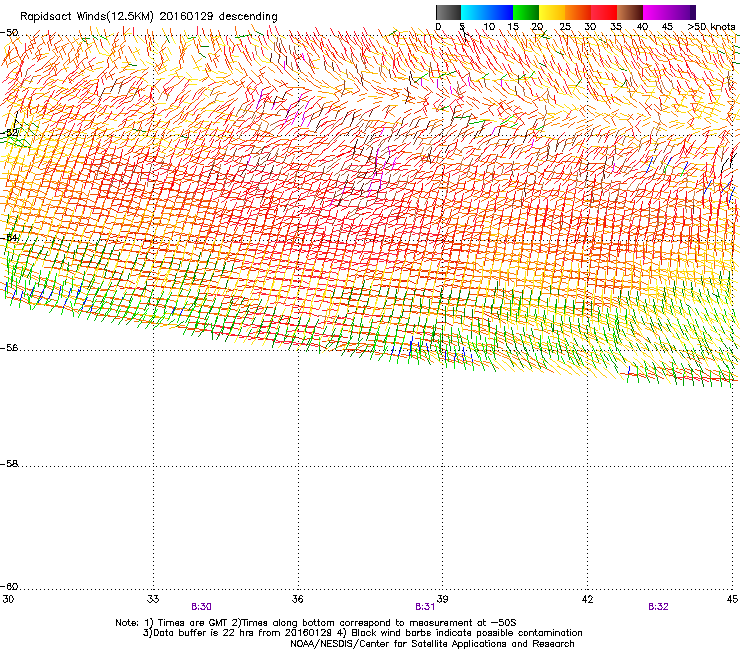Click the '>50 knots' legend label

pos(711,27)
